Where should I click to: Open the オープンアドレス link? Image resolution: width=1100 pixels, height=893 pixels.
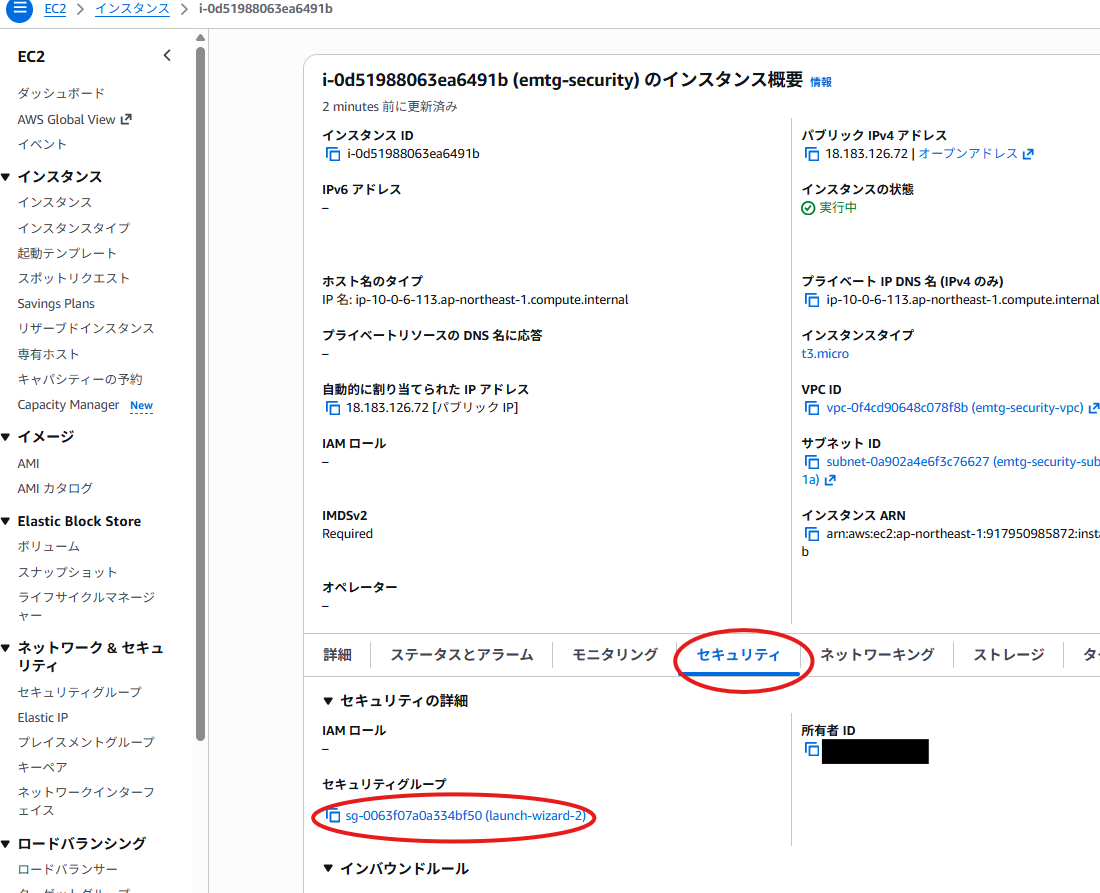[x=968, y=154]
